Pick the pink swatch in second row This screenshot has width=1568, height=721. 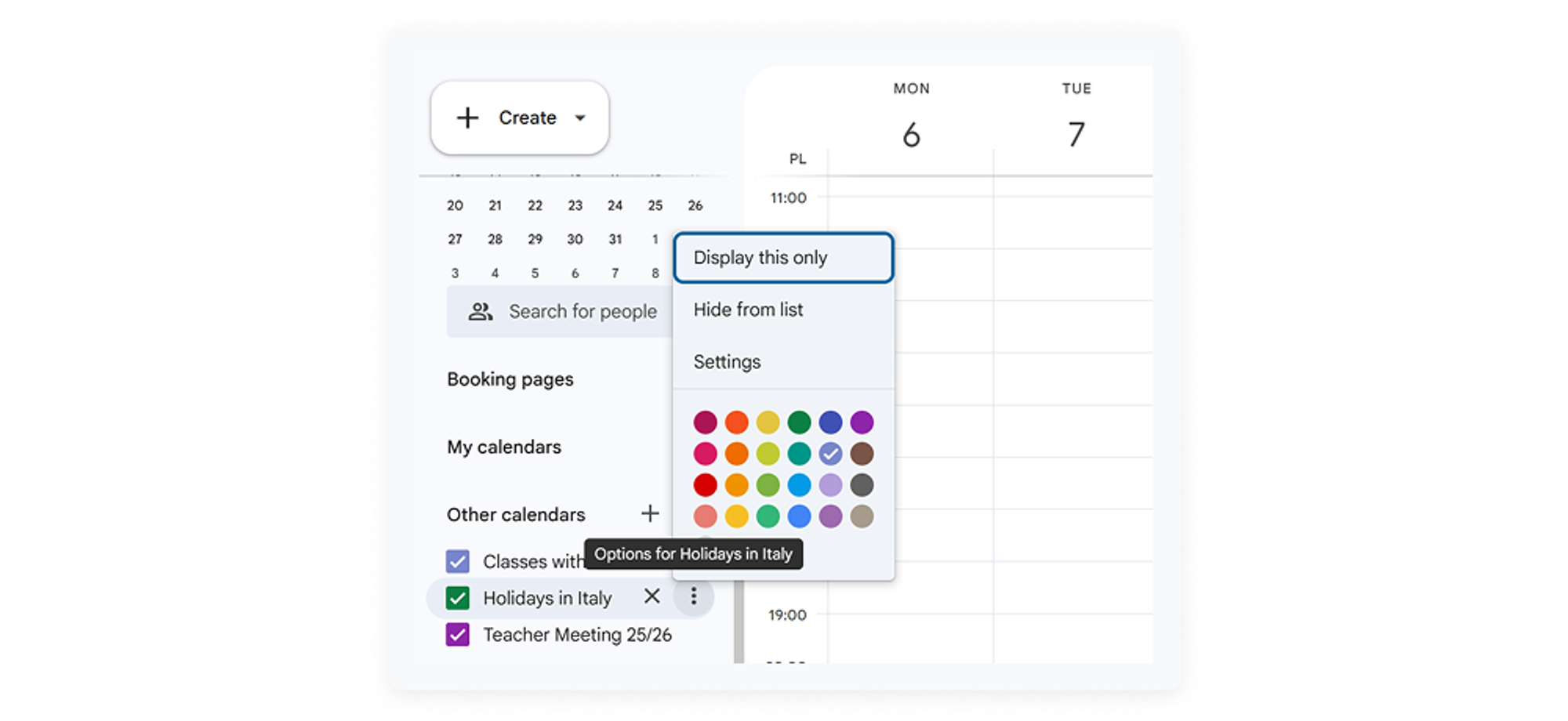[x=705, y=454]
